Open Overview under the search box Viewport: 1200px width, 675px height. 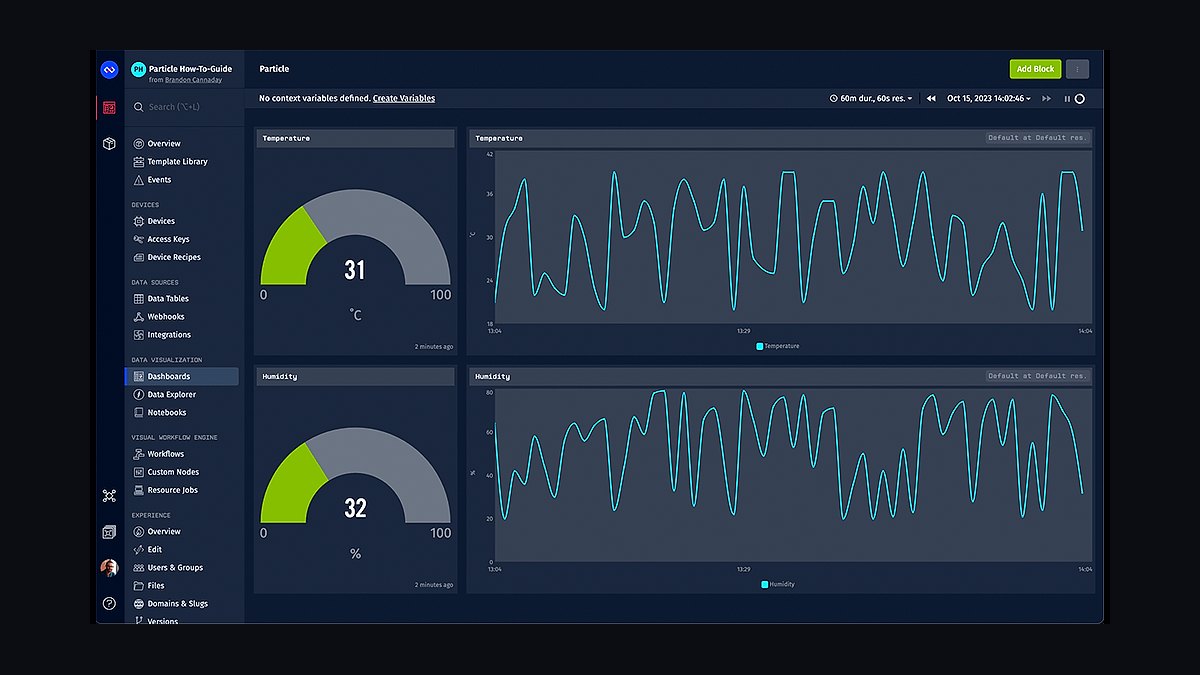(164, 144)
